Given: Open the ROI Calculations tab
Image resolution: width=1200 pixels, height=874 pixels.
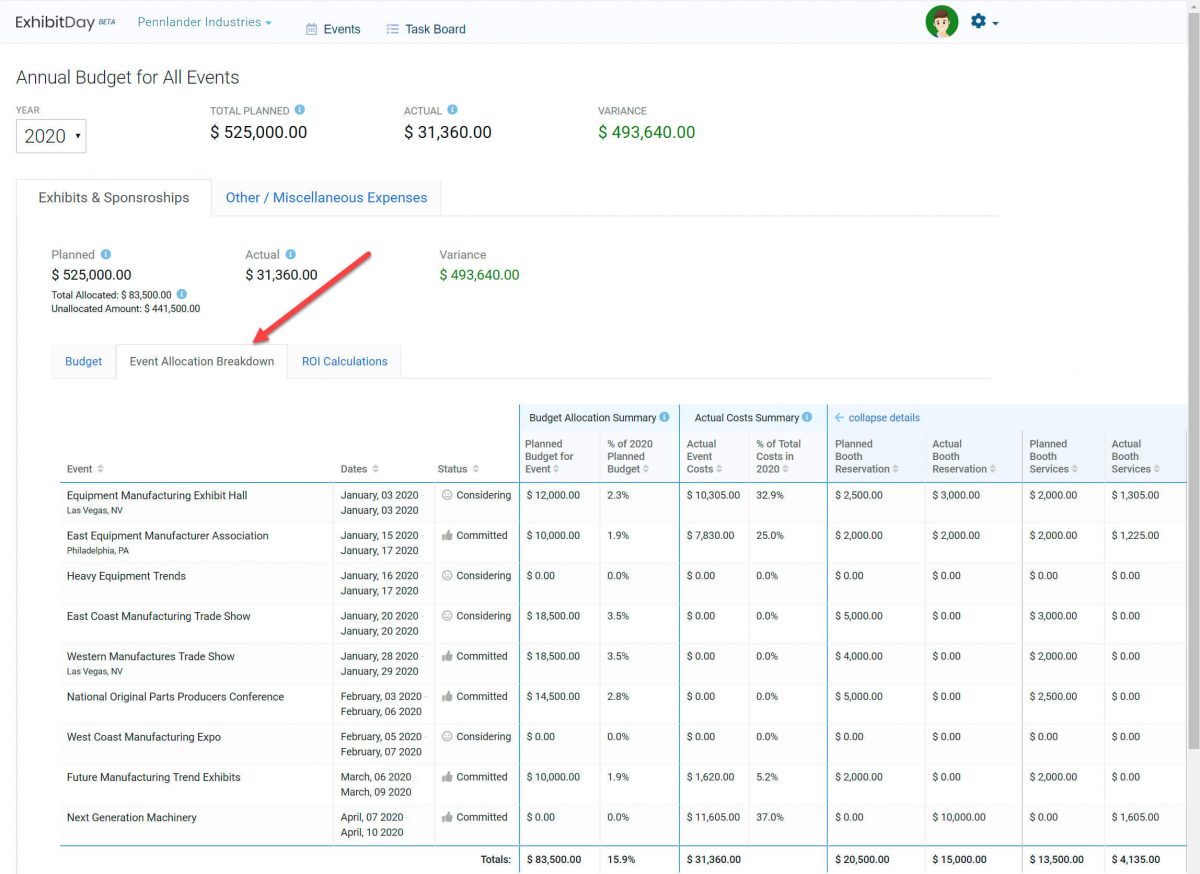Looking at the screenshot, I should [x=344, y=361].
